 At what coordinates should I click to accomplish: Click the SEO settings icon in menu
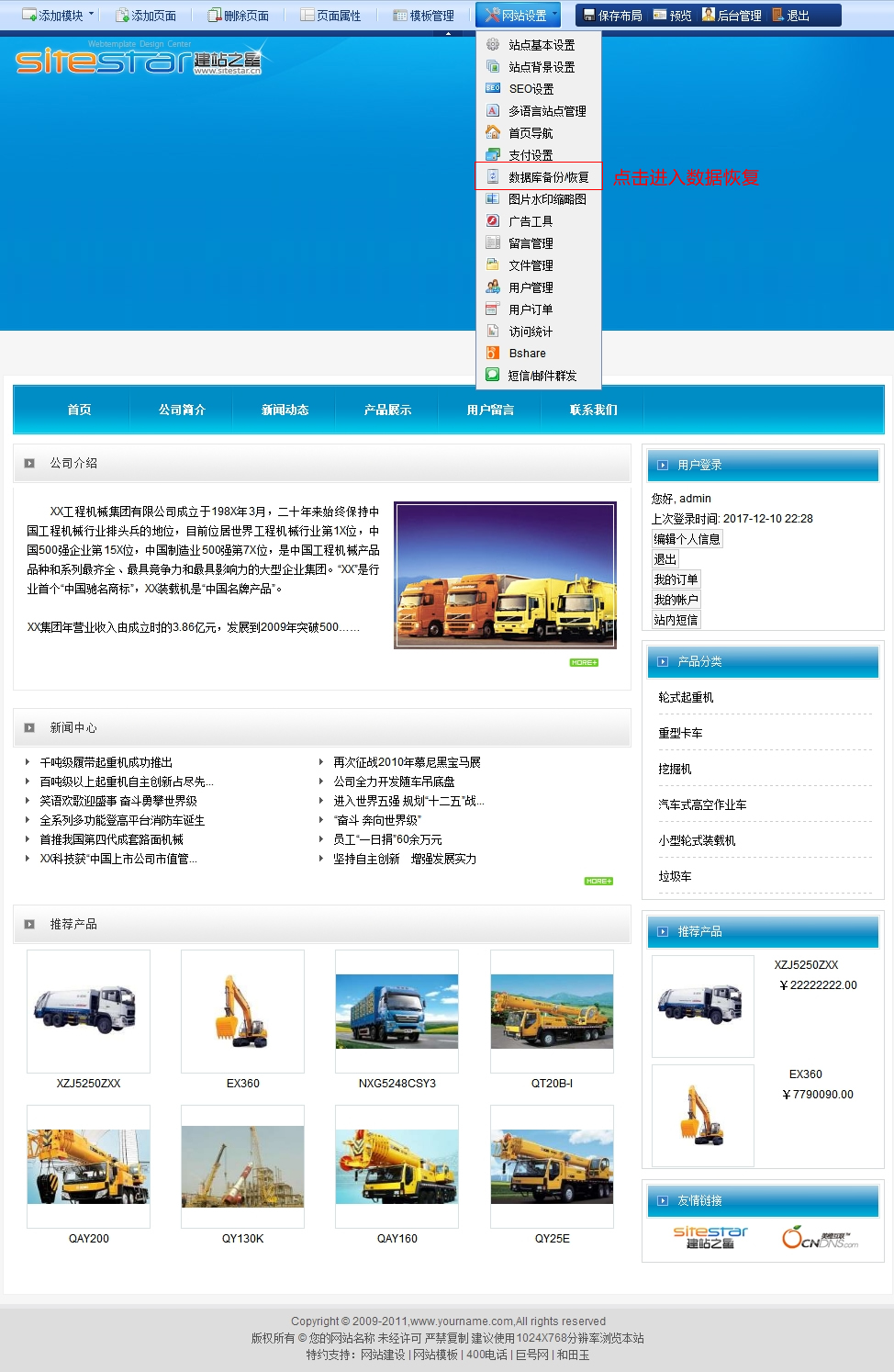(x=493, y=88)
